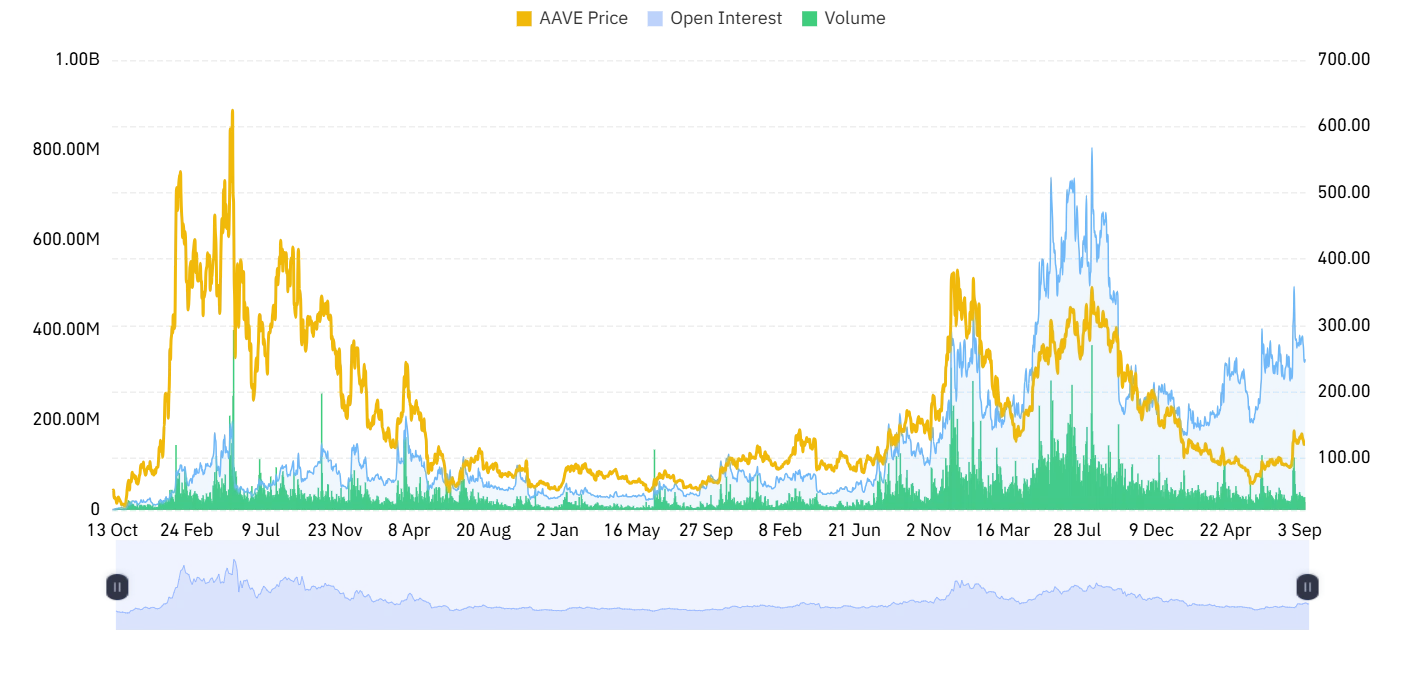Click the '20 Aug' date label
Image resolution: width=1402 pixels, height=675 pixels.
483,530
